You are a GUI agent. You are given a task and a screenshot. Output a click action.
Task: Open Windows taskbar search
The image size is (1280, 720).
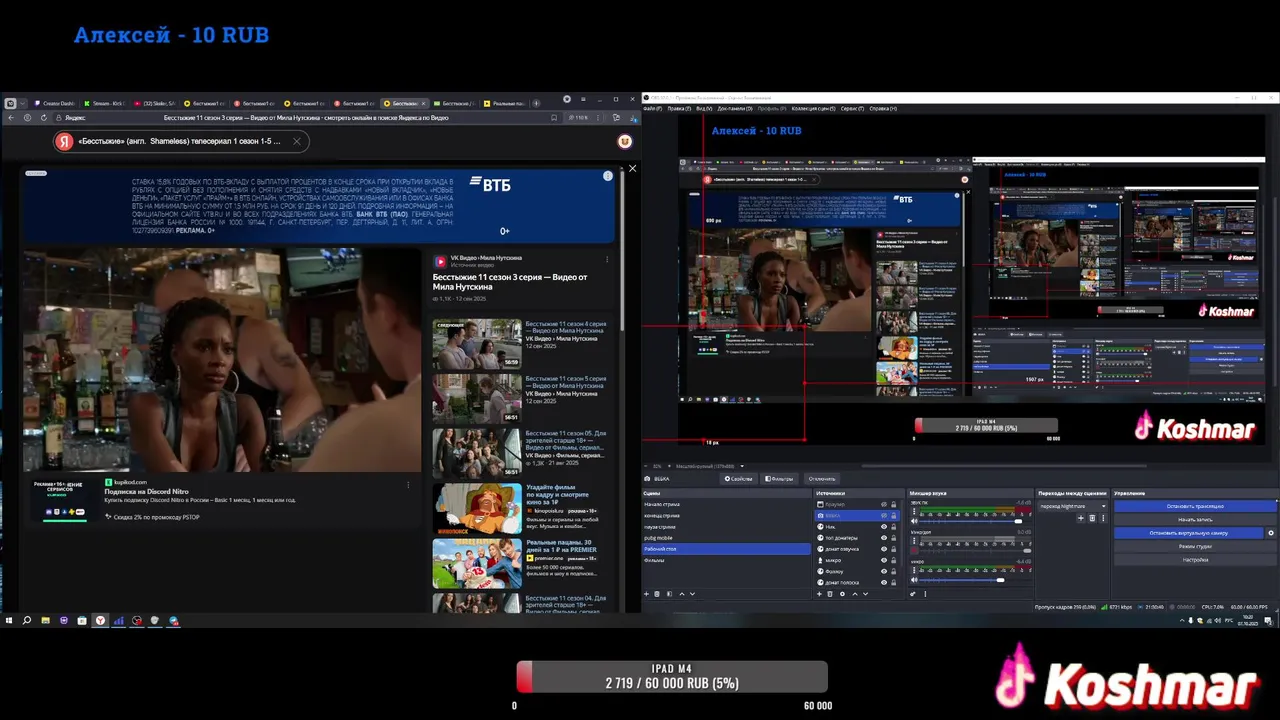pos(27,620)
